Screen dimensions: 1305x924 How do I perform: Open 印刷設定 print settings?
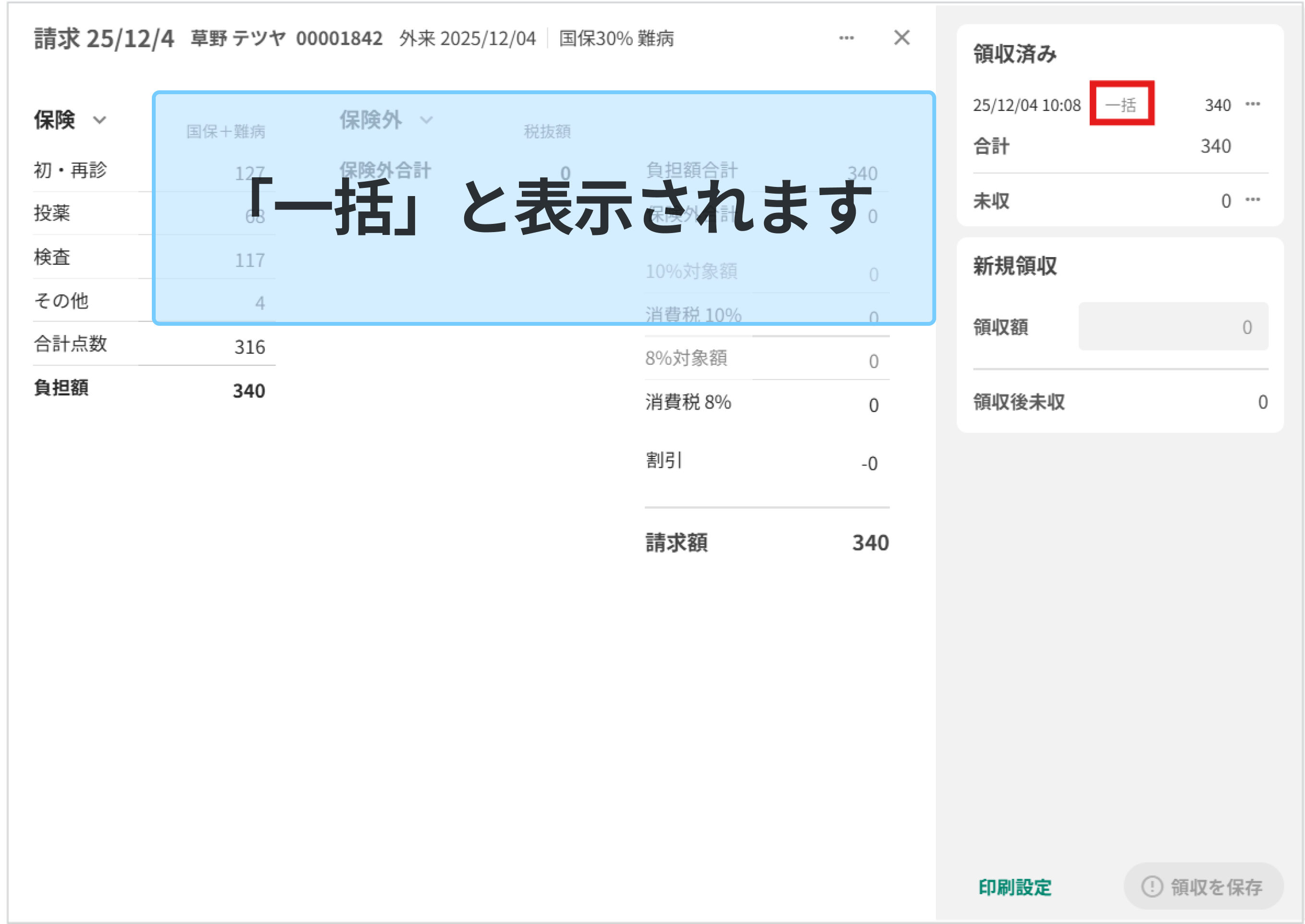(x=1014, y=887)
